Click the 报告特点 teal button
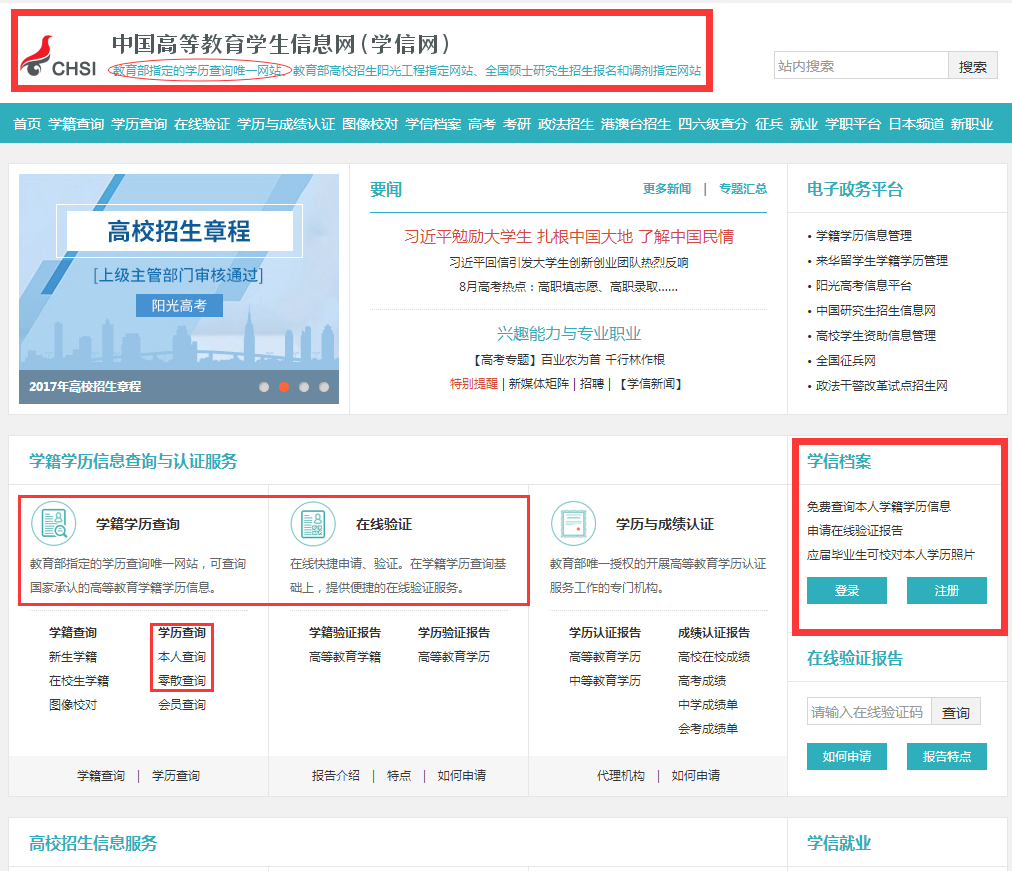This screenshot has height=871, width=1012. (947, 756)
